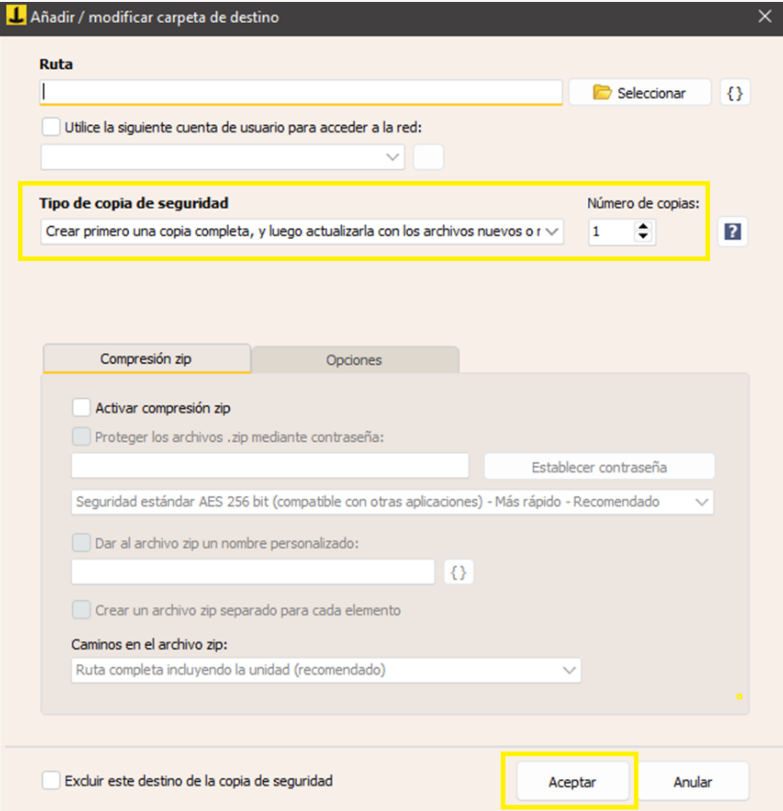Expand Caminos en el archivo zip dropdown
Screen dimensions: 783x811
pos(326,670)
